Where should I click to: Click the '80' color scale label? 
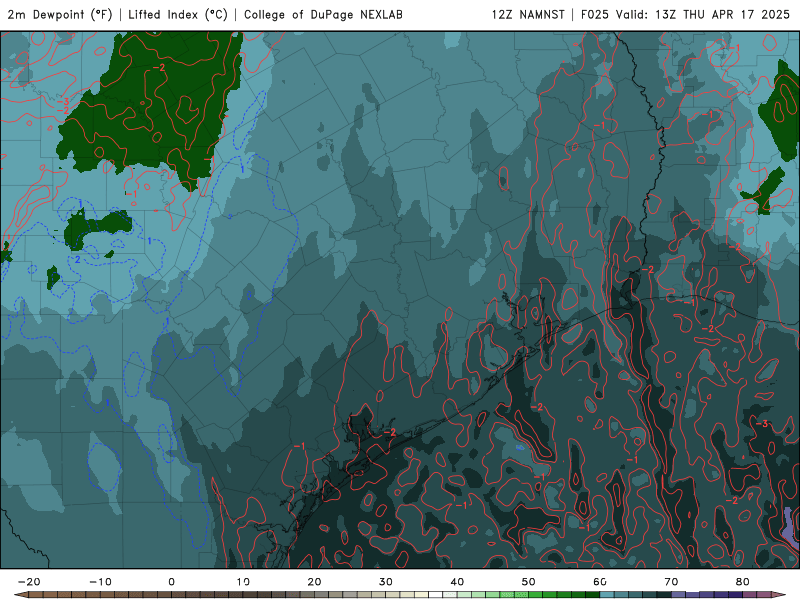pos(743,582)
